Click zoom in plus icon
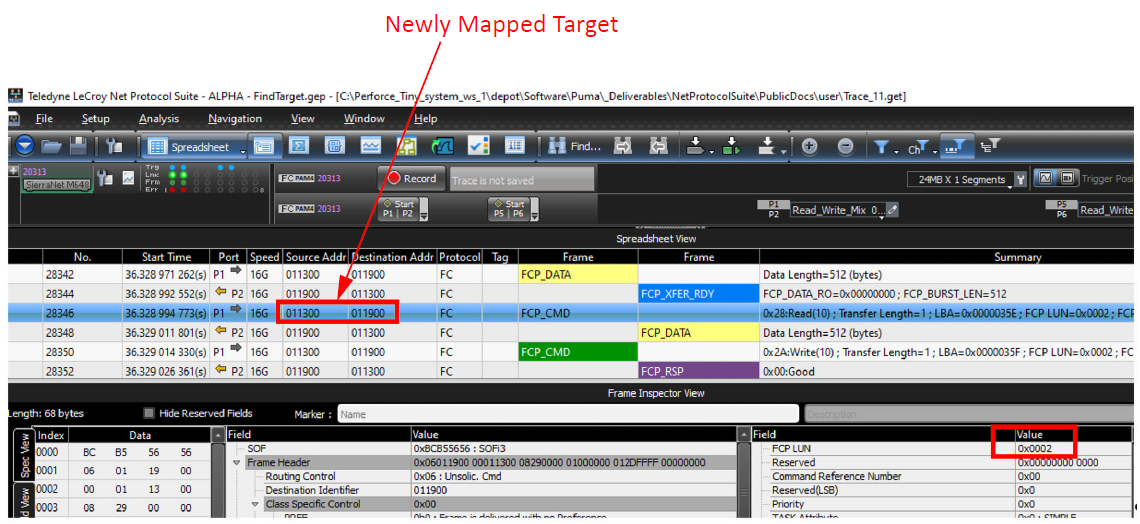Viewport: 1140px width, 524px height. tap(808, 146)
